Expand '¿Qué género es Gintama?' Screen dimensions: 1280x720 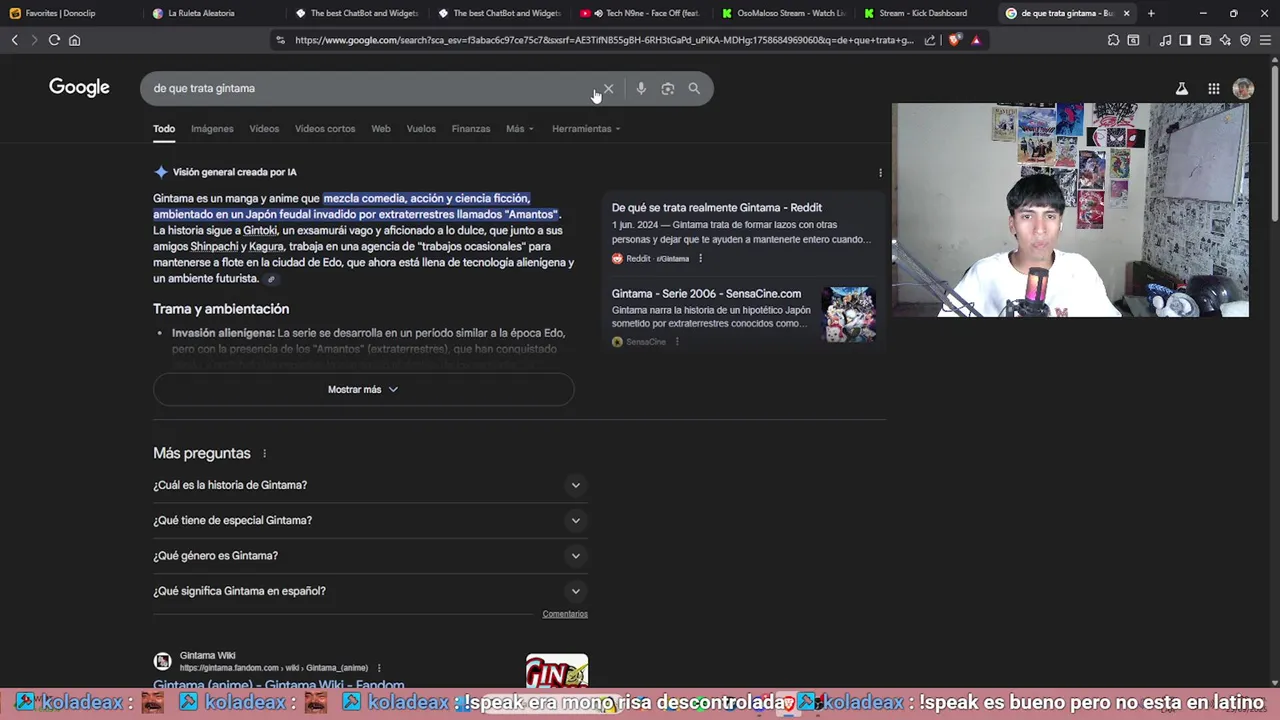(x=370, y=555)
